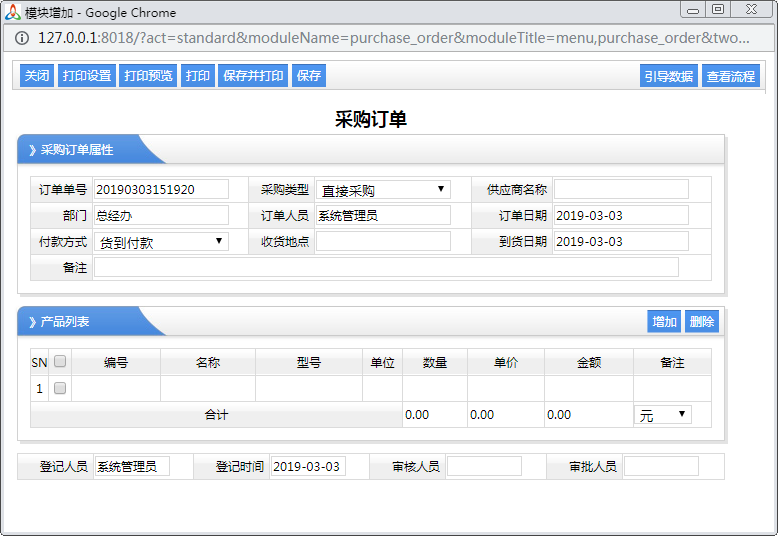The height and width of the screenshot is (536, 778).
Task: Add a product row with 增加
Action: click(x=664, y=321)
